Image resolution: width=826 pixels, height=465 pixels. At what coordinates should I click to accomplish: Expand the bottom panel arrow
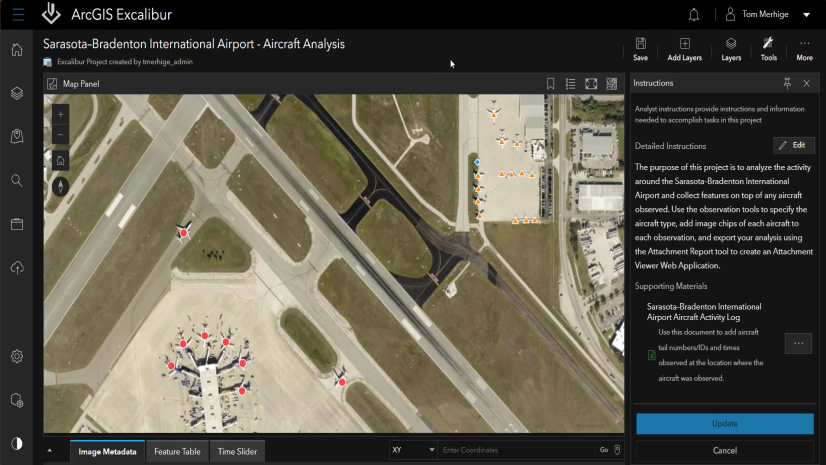(50, 451)
